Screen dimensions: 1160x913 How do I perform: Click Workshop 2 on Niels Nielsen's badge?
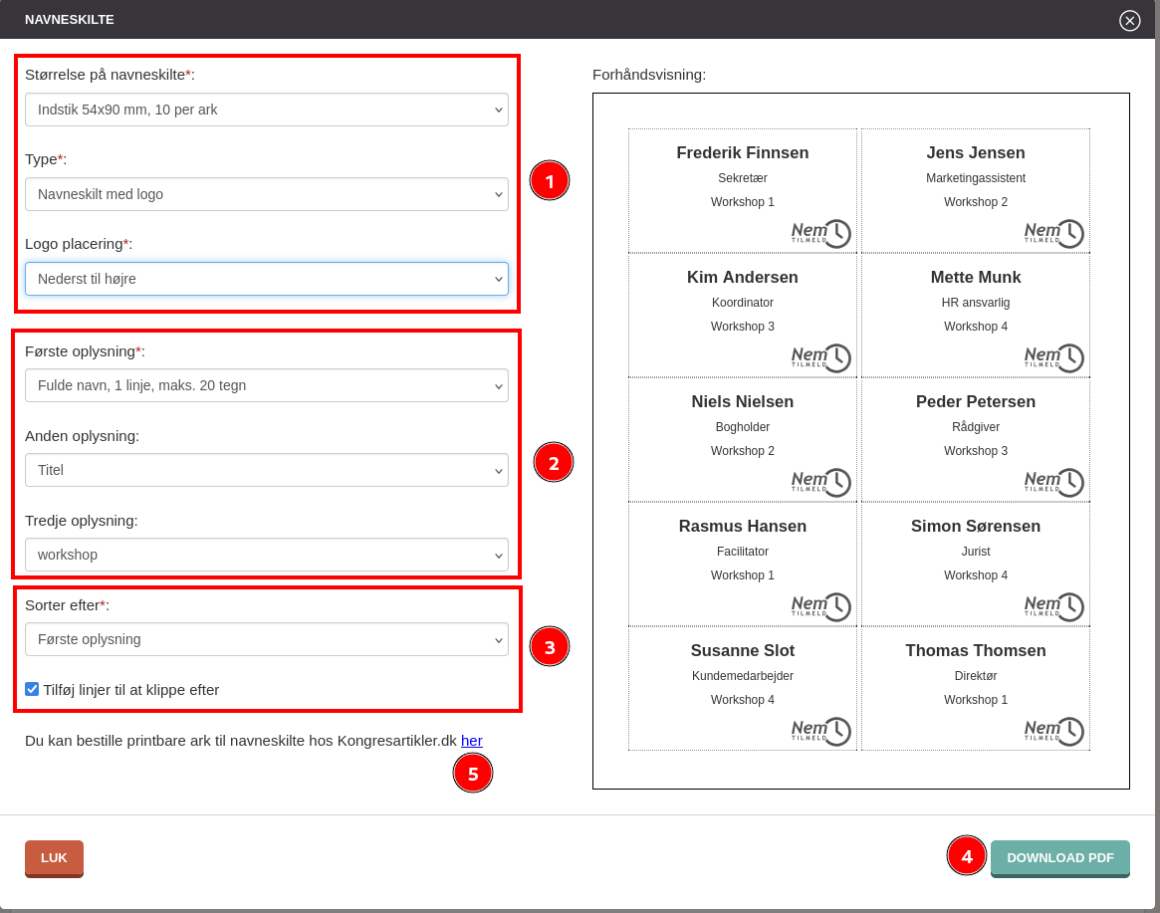click(x=743, y=451)
